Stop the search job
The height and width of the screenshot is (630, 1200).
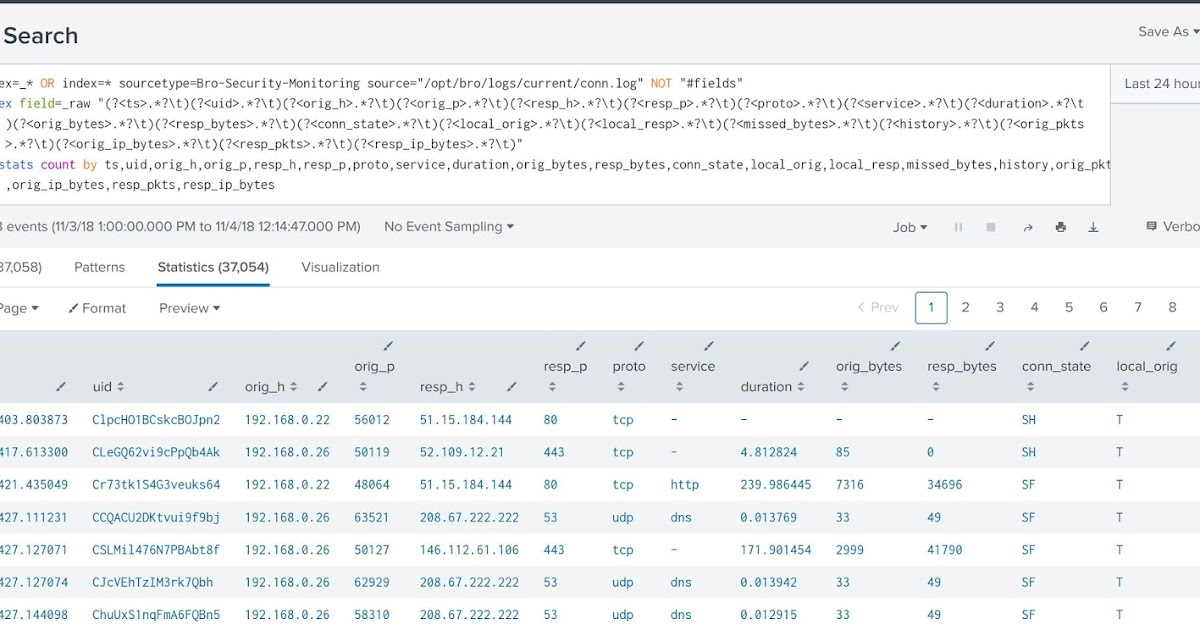pyautogui.click(x=990, y=227)
